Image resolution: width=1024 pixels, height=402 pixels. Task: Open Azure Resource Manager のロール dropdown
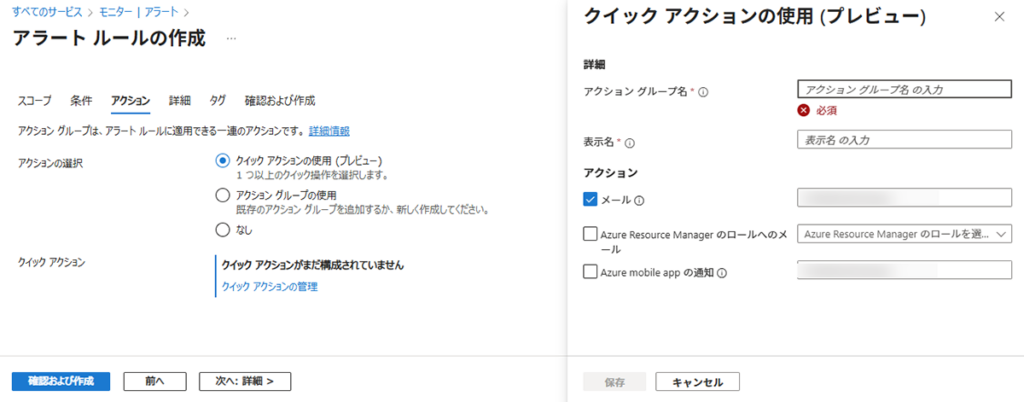pyautogui.click(x=904, y=234)
